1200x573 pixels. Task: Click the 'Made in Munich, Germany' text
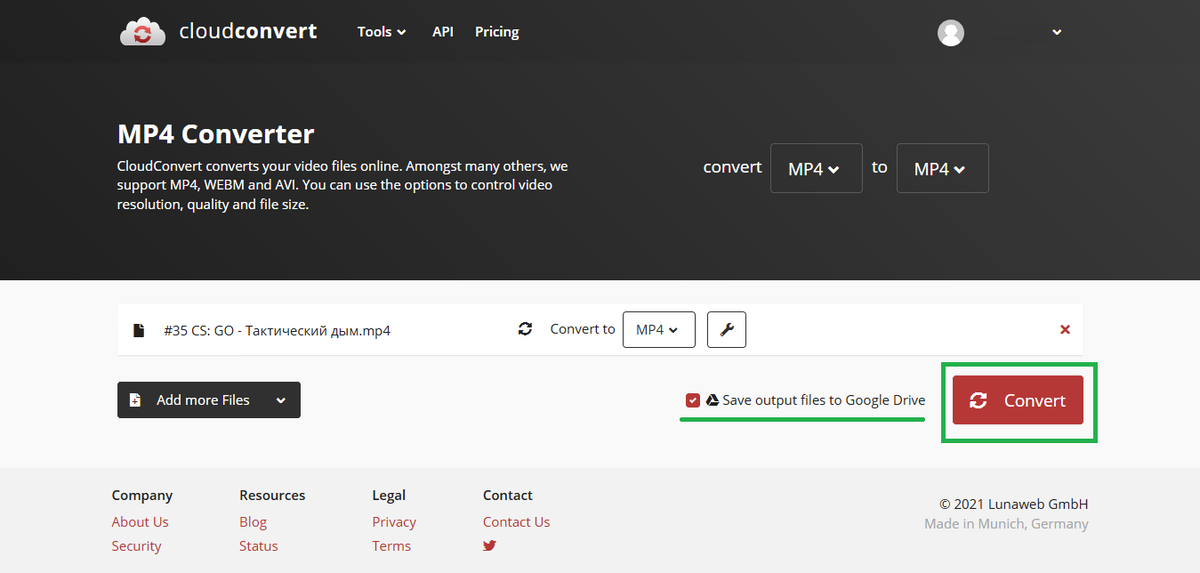(1006, 524)
